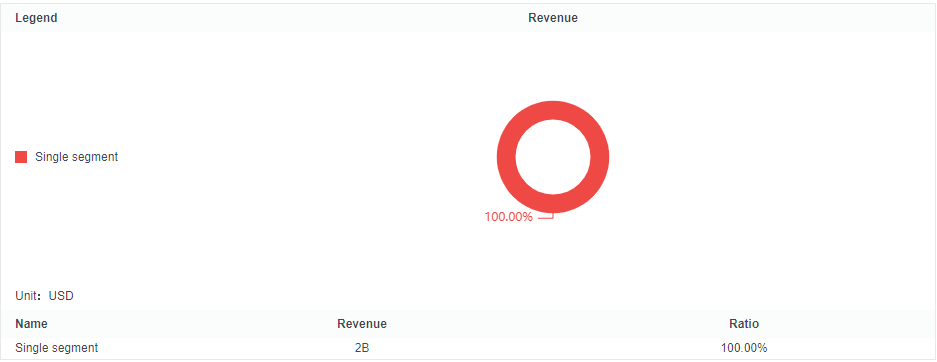Viewport: 937px width, 362px height.
Task: Click the Revenue table column header
Action: point(362,324)
